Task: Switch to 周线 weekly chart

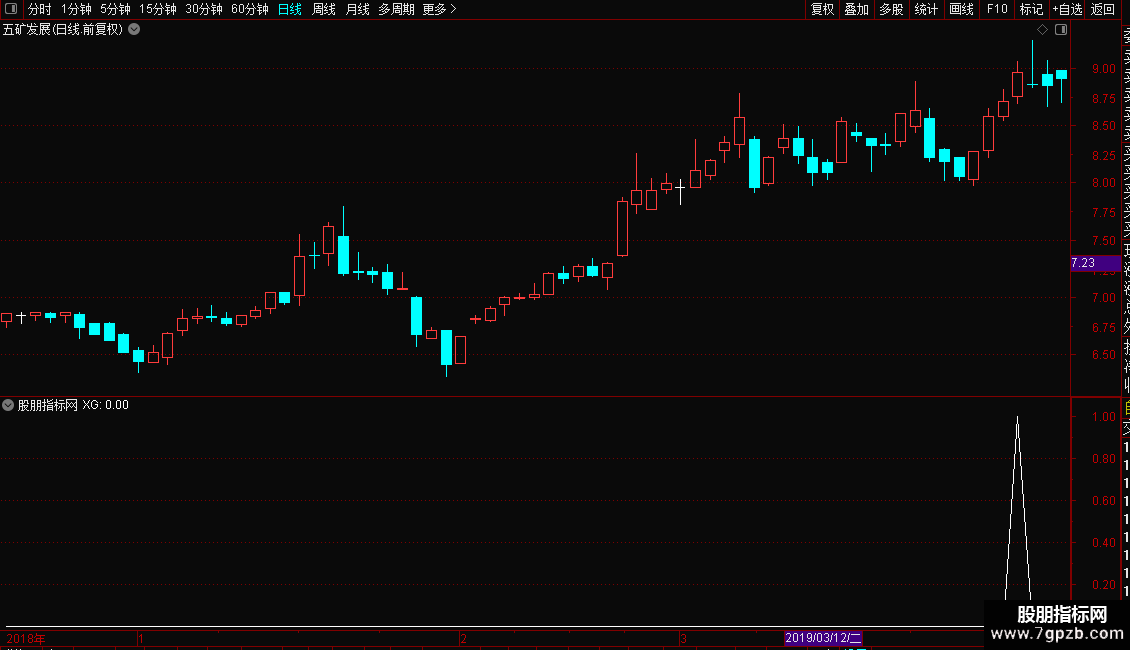Action: pos(324,9)
